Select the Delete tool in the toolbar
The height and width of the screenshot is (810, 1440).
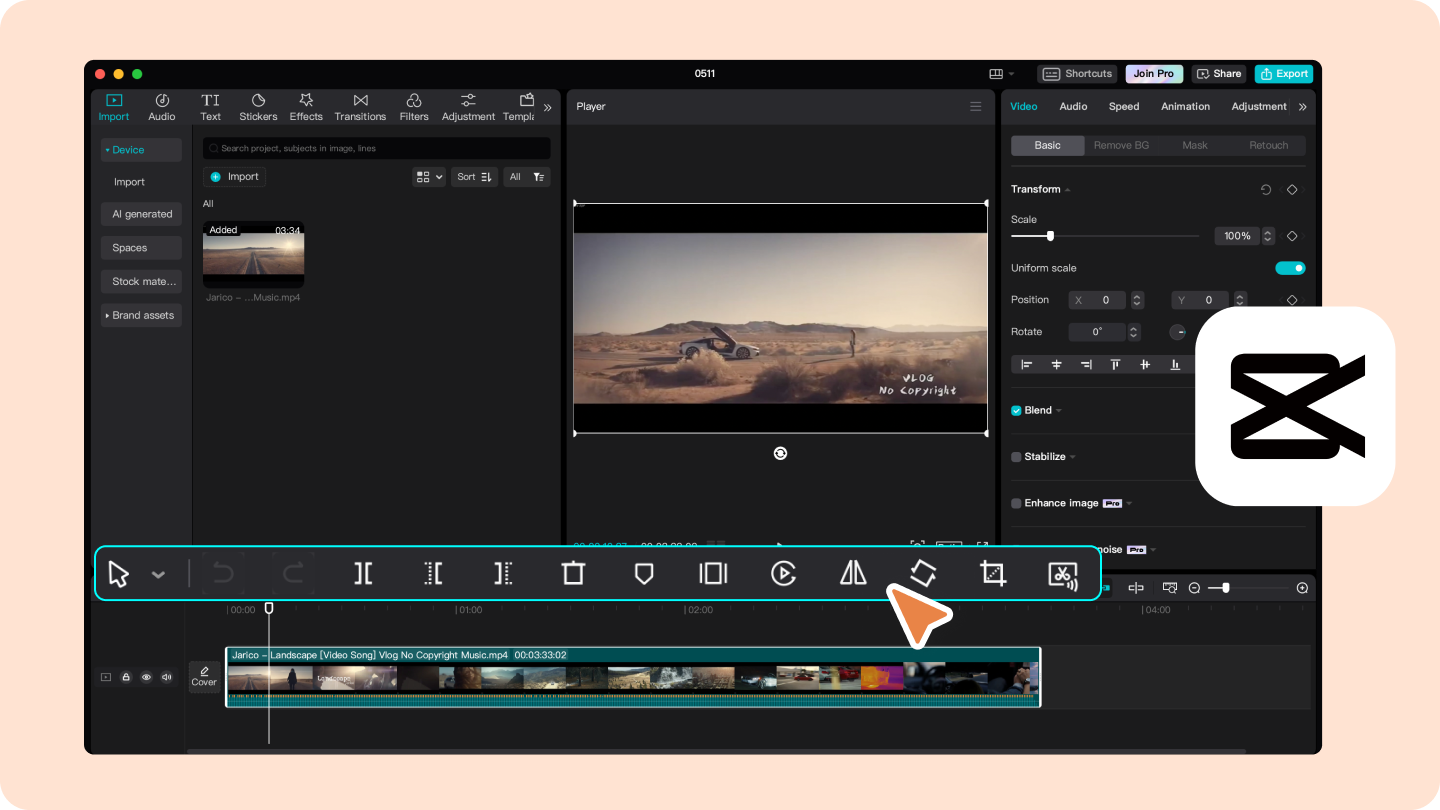[572, 573]
